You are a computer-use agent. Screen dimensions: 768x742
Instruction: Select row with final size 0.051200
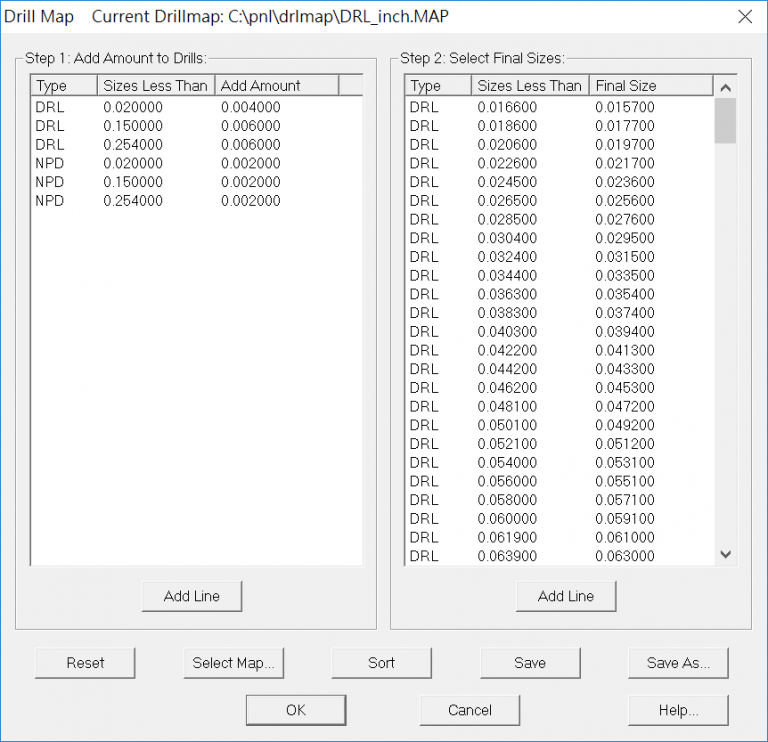[x=559, y=444]
